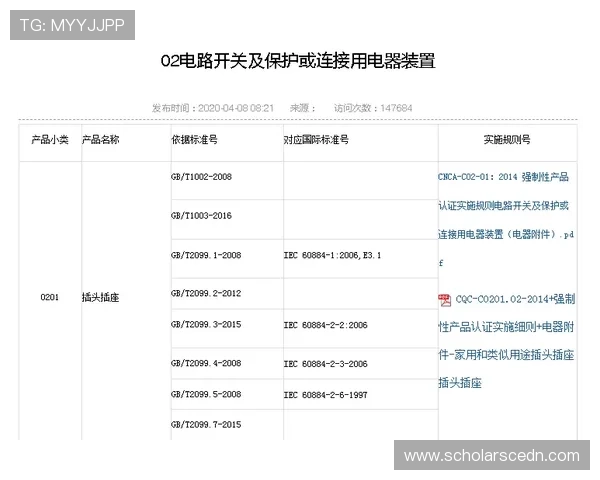Click the page title 02电路开关及保护或连接用电器装置

tap(298, 61)
